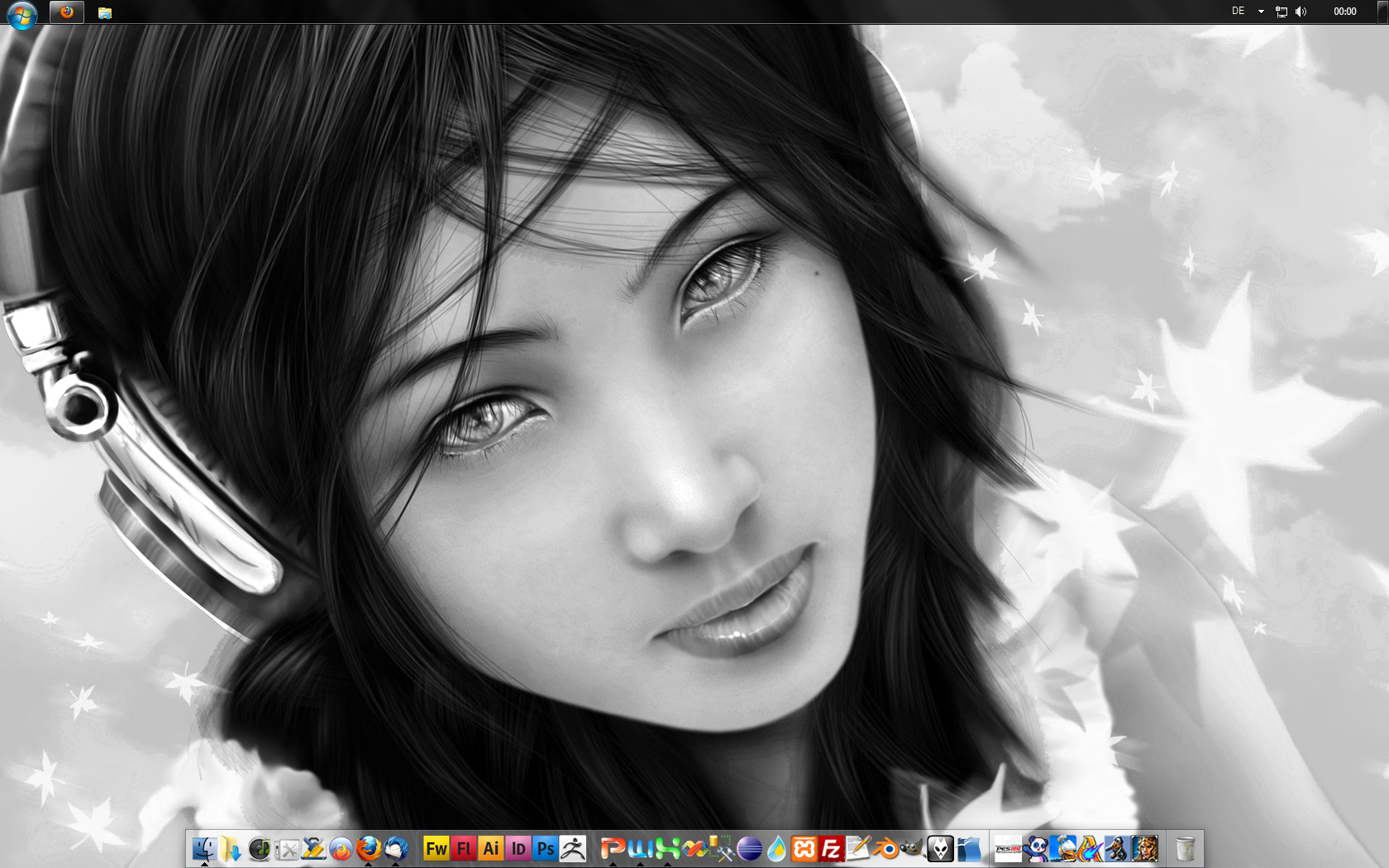Switch to Firefox taskbar button
This screenshot has height=868, width=1389.
coord(67,12)
